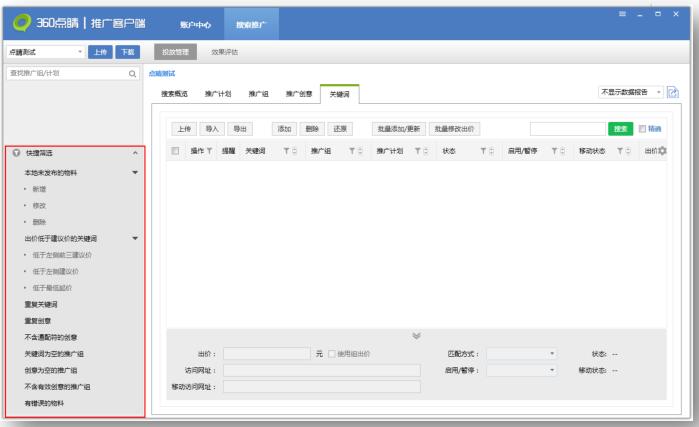The image size is (699, 427).
Task: Open the 点睛测试 account selector
Action: coord(44,50)
